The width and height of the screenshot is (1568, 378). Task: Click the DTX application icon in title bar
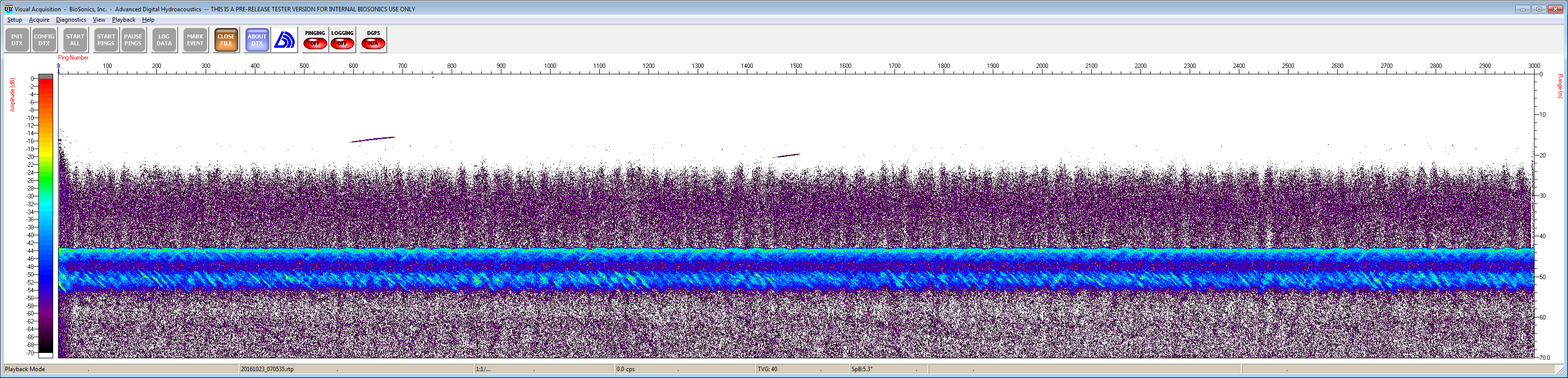(x=8, y=9)
